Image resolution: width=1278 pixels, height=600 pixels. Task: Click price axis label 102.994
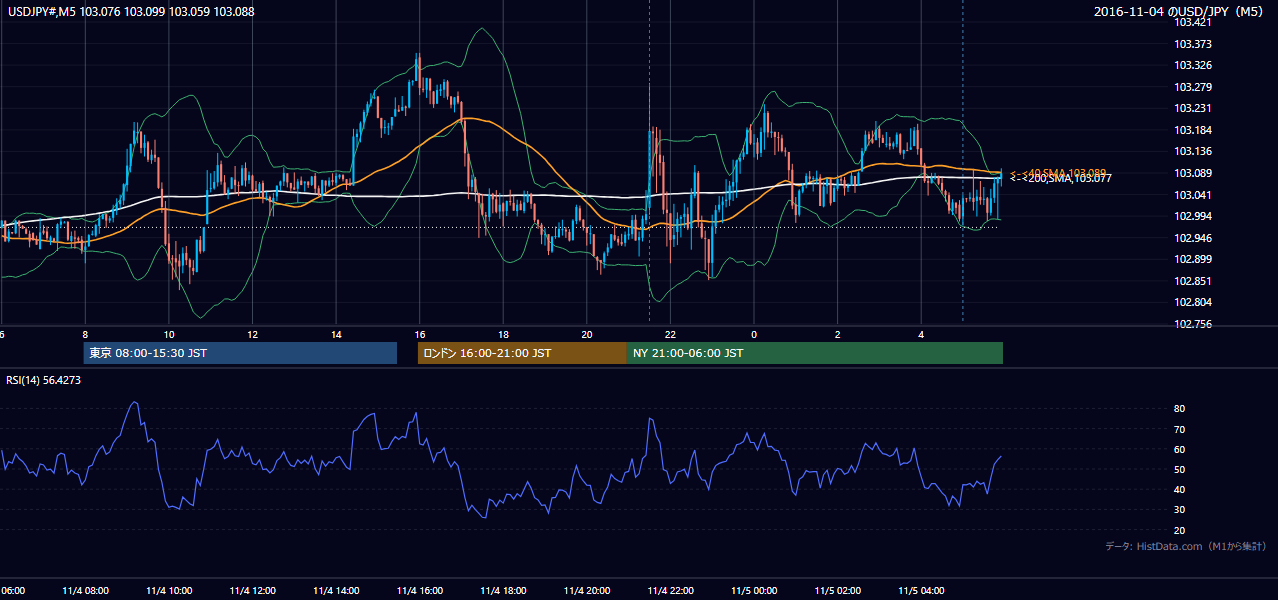tap(1193, 216)
